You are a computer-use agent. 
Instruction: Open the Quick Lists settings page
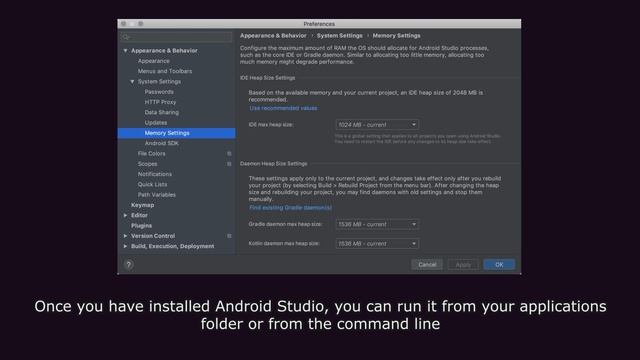click(x=152, y=184)
